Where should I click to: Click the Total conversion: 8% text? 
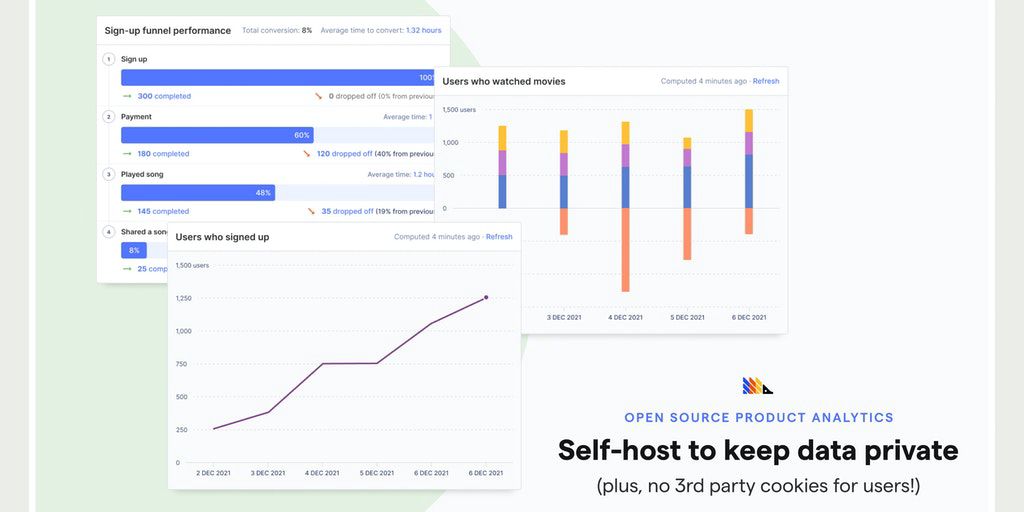[277, 31]
